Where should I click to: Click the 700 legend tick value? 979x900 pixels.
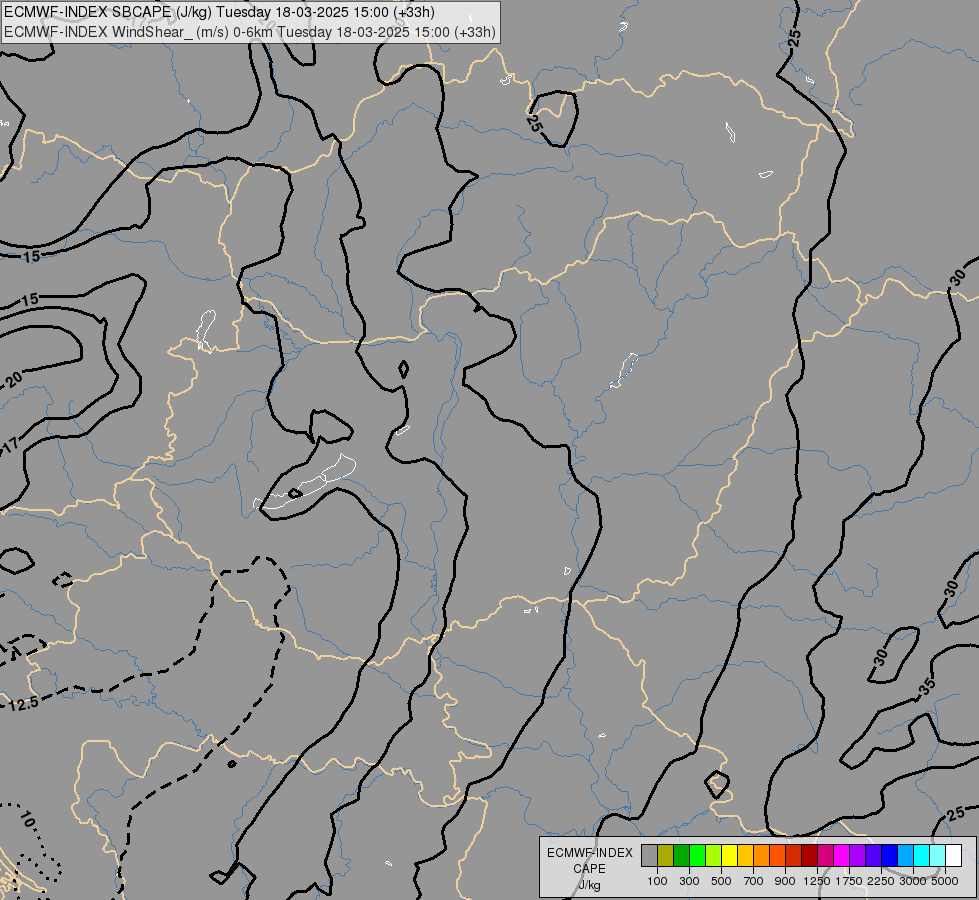click(x=754, y=881)
